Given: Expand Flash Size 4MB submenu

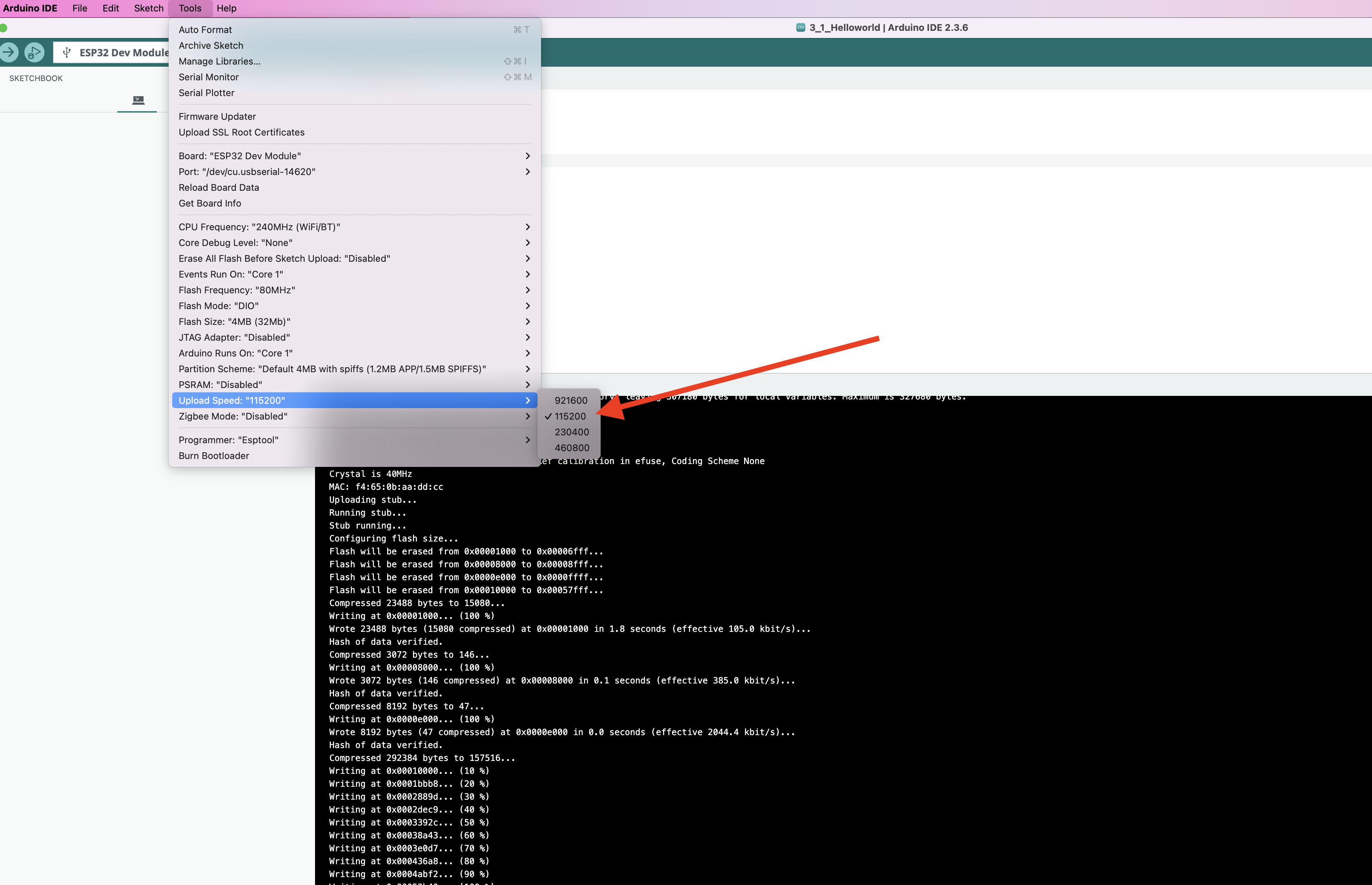Looking at the screenshot, I should [x=354, y=322].
